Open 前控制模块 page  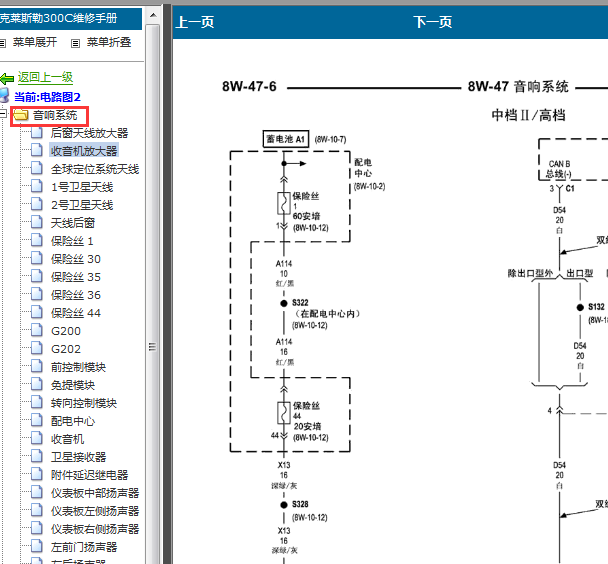coord(78,367)
